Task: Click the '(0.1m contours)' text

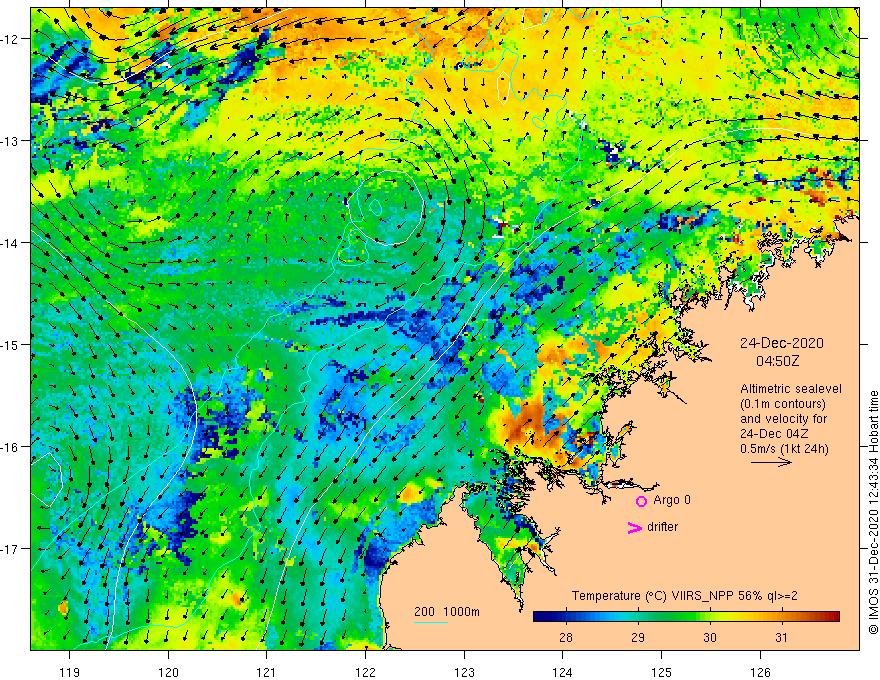Action: click(783, 404)
